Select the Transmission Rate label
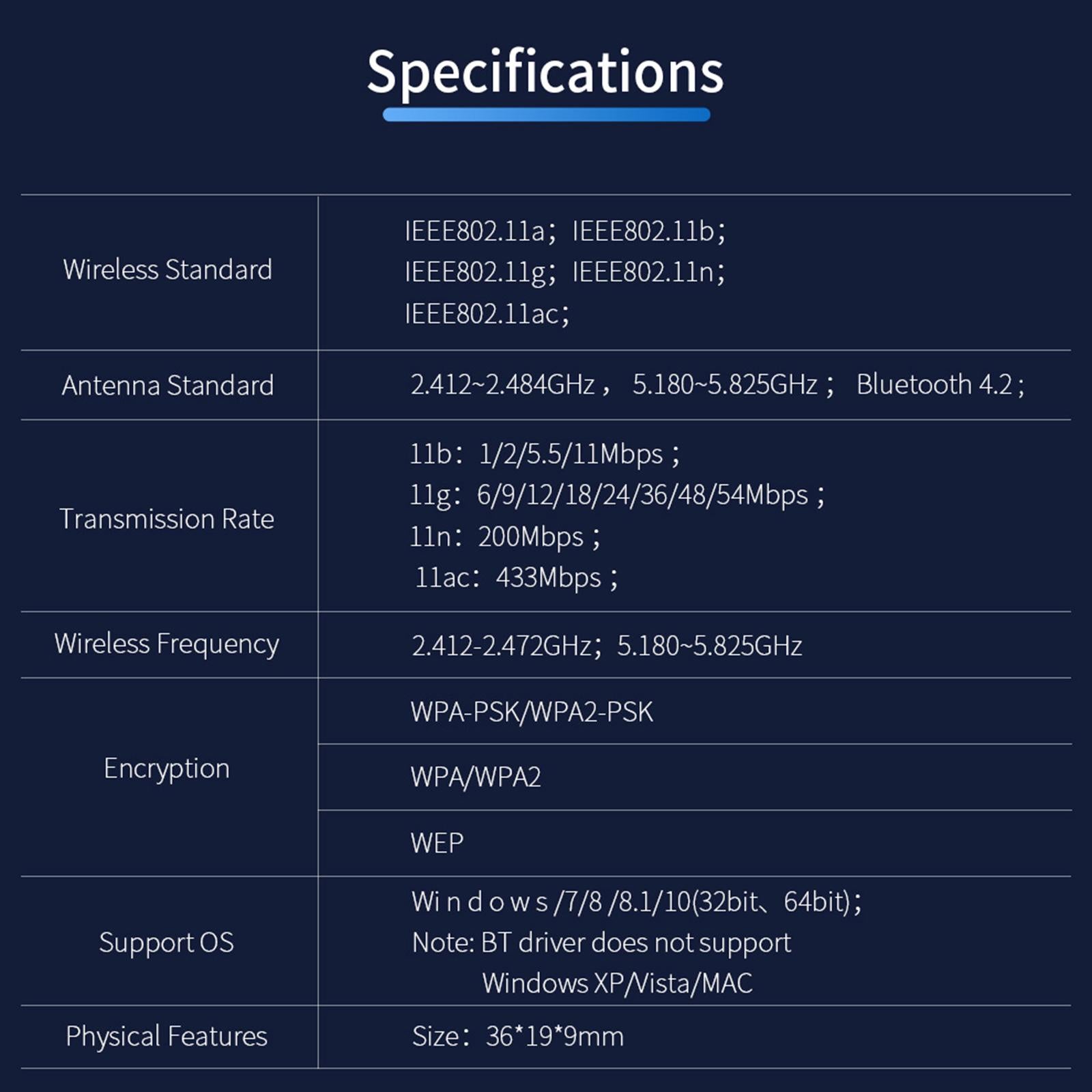This screenshot has width=1092, height=1092. [x=167, y=519]
